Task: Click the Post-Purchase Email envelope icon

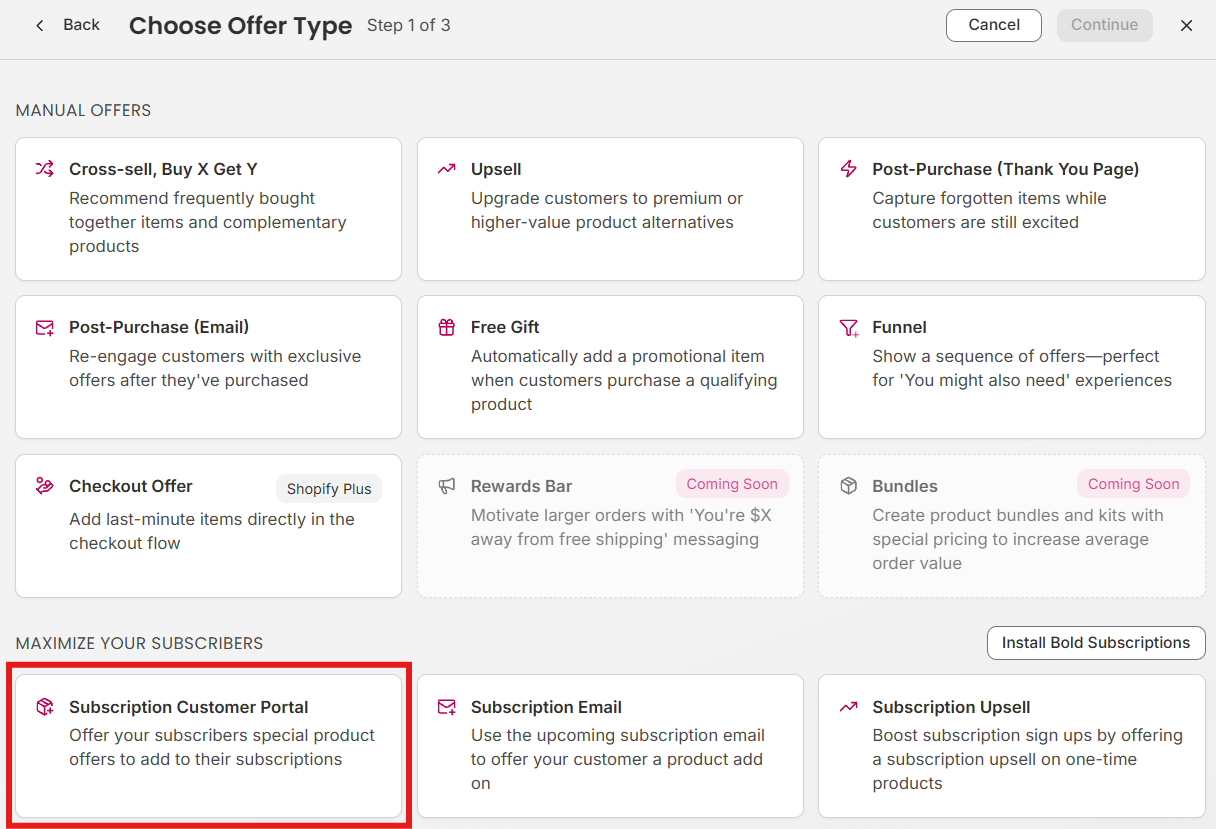Action: tap(45, 328)
